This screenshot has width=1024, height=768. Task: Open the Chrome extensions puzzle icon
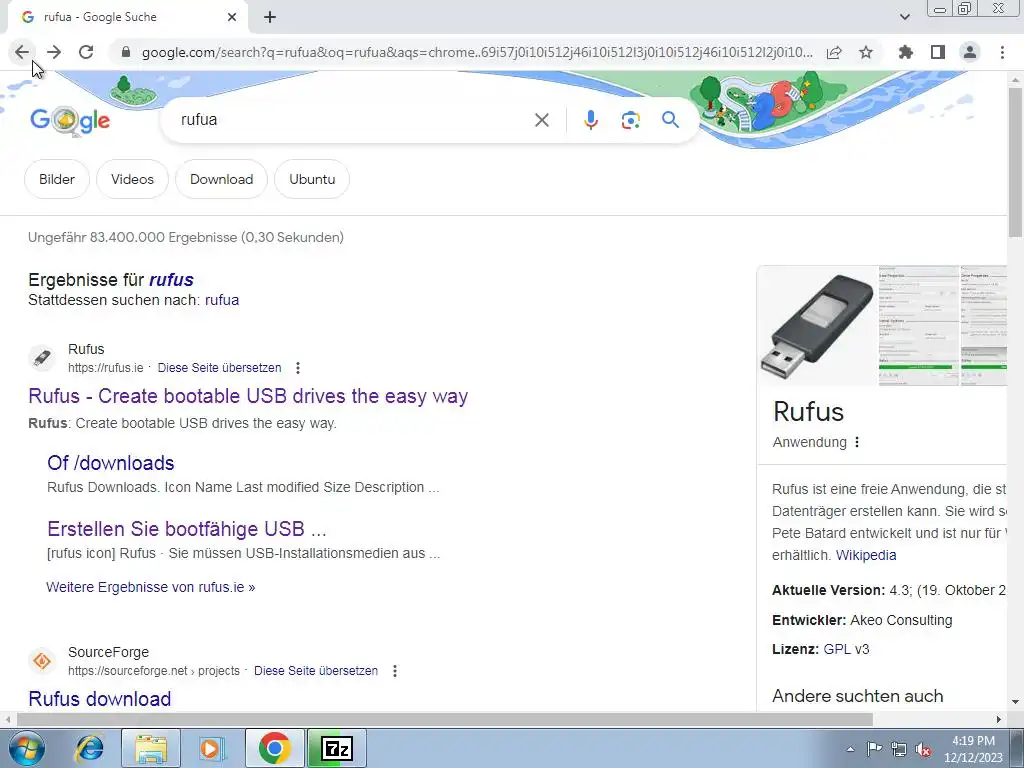(x=906, y=52)
